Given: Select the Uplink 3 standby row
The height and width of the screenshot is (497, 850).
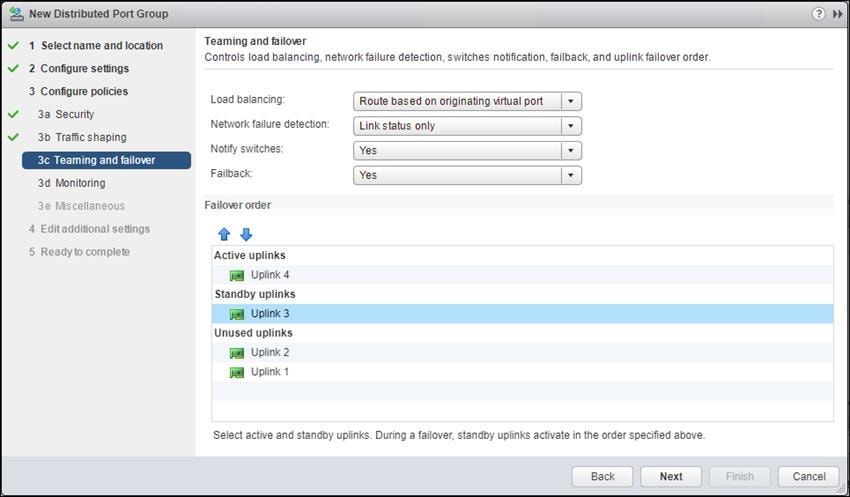Looking at the screenshot, I should tap(523, 314).
